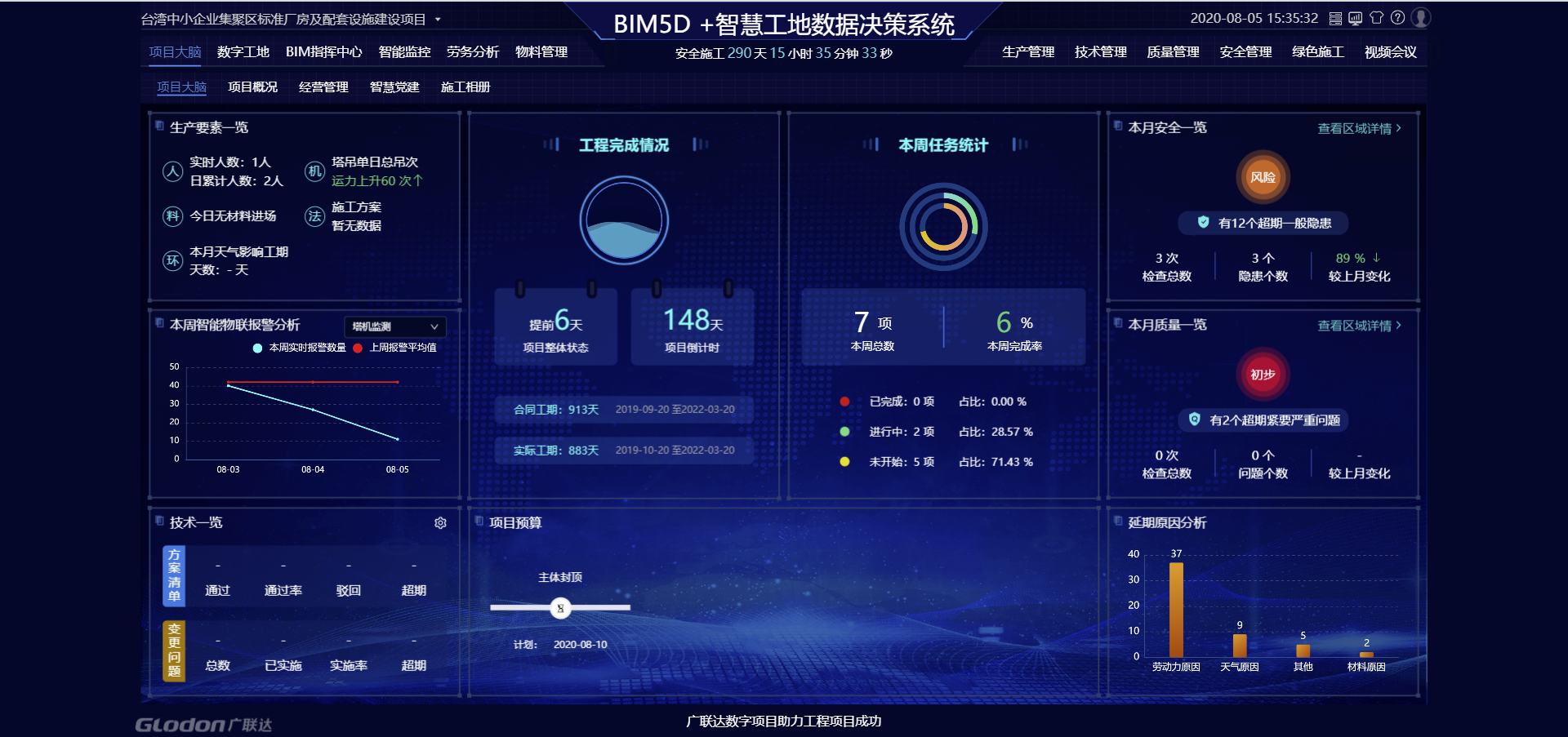This screenshot has width=1568, height=737.
Task: Click the user avatar icon
Action: click(x=1421, y=18)
